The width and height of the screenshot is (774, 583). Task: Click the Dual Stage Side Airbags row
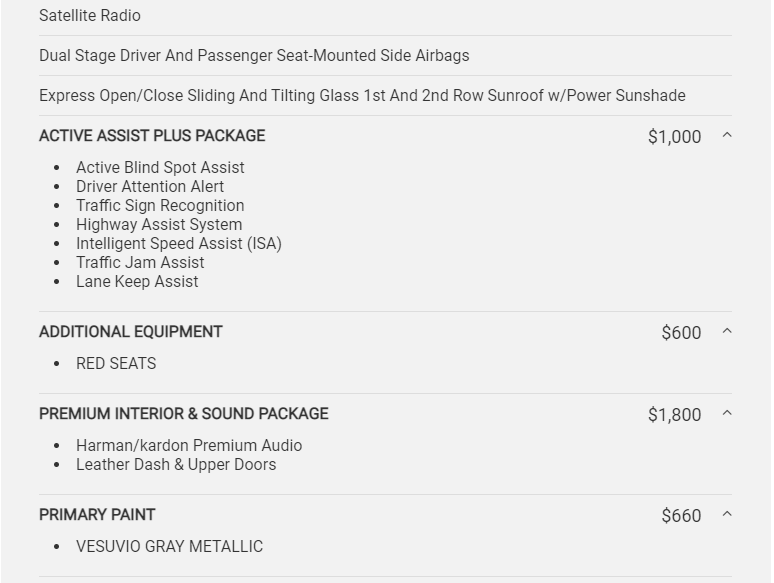pyautogui.click(x=254, y=56)
